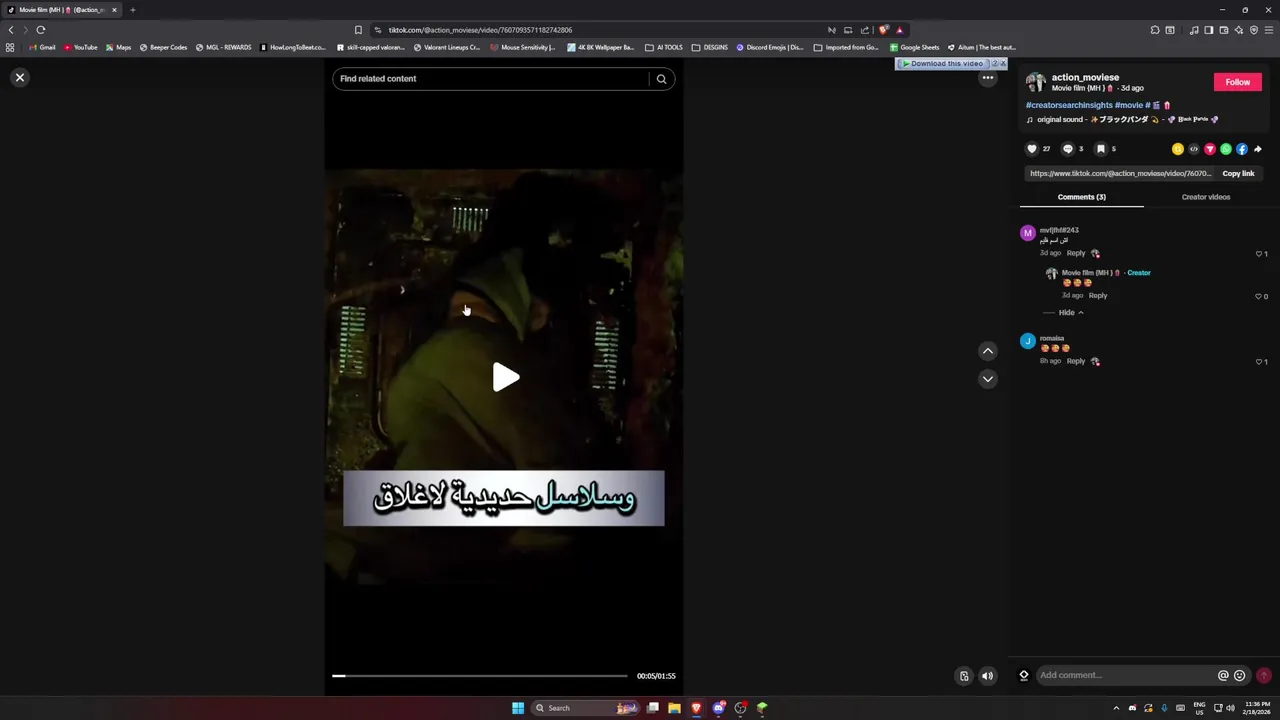Open the emoji picker in the comment box
The image size is (1280, 720).
click(1240, 676)
